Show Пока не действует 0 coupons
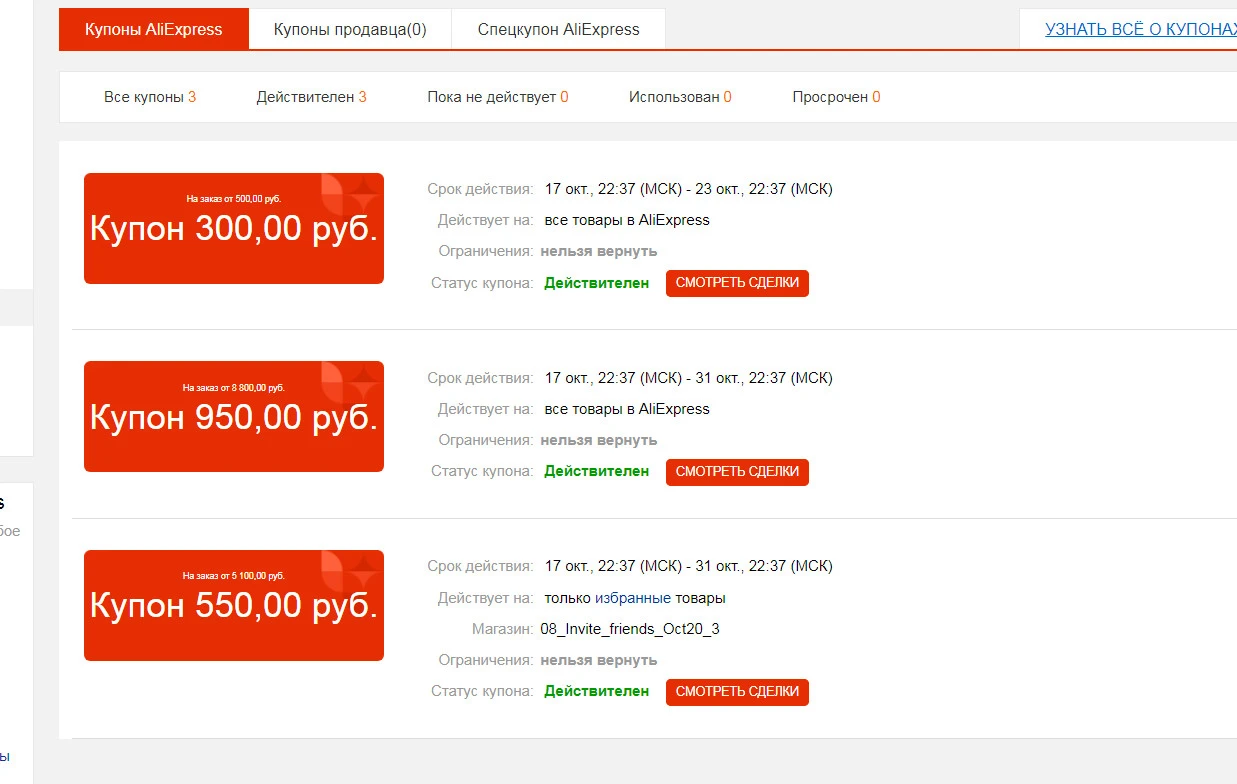This screenshot has height=784, width=1237. [497, 97]
